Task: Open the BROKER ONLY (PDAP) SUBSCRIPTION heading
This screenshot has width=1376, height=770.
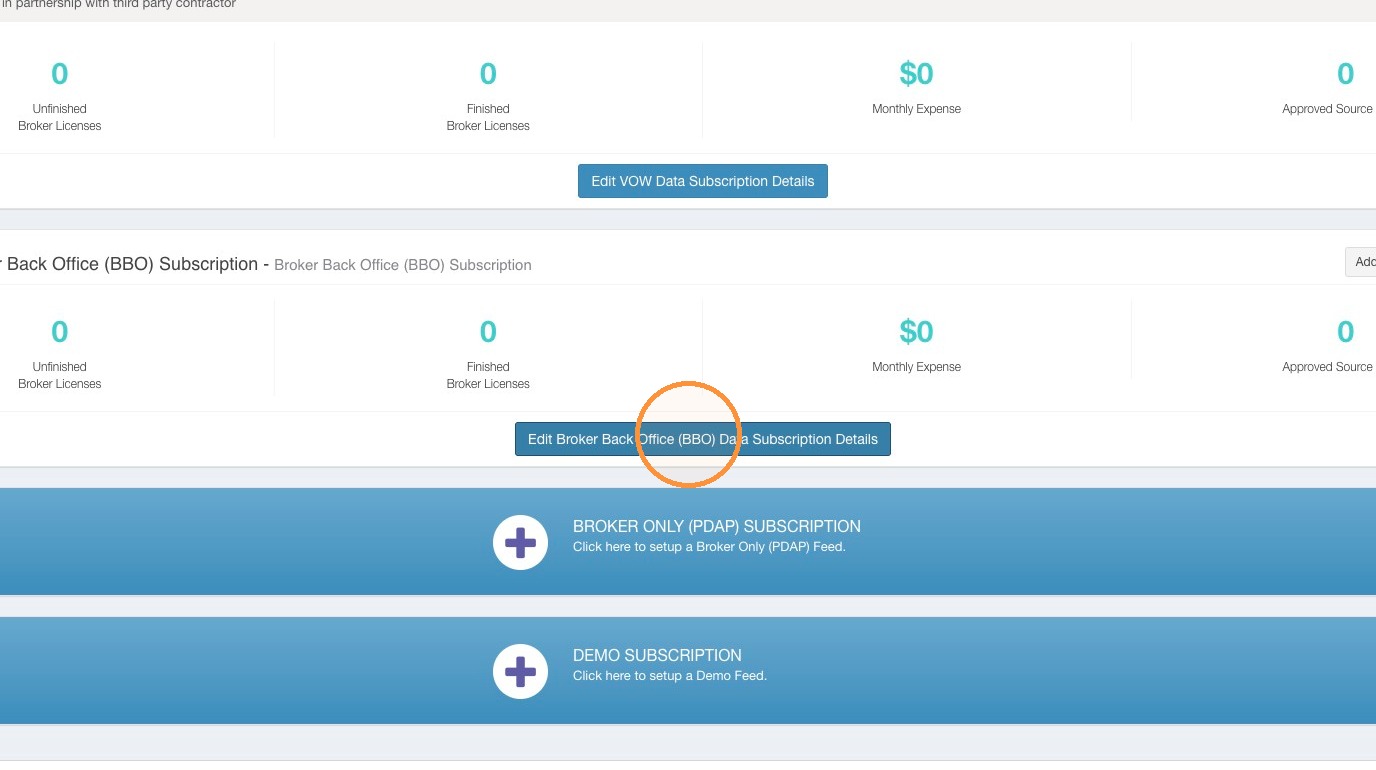Action: (717, 526)
